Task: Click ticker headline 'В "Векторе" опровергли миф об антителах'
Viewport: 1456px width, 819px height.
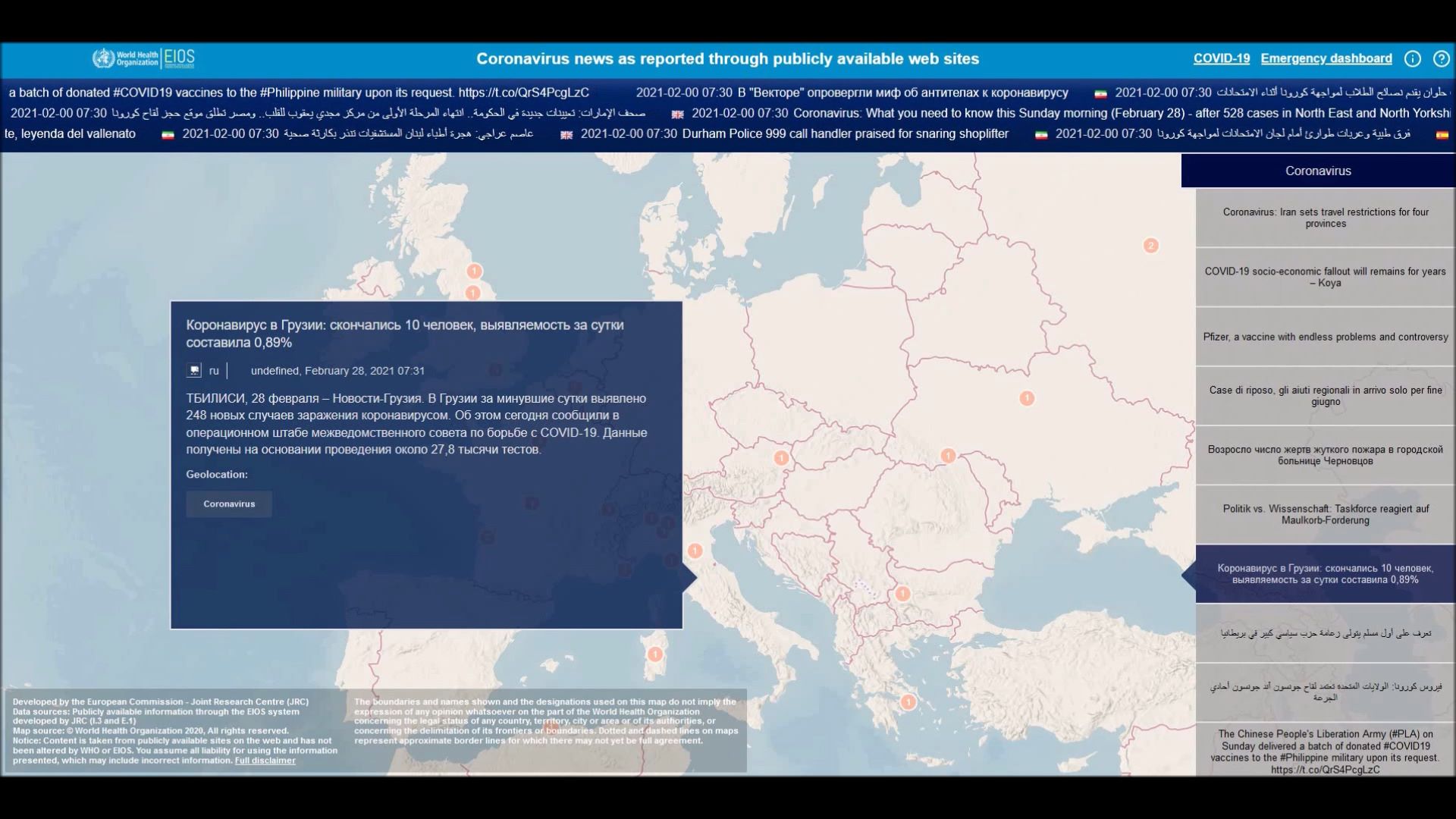Action: [903, 93]
